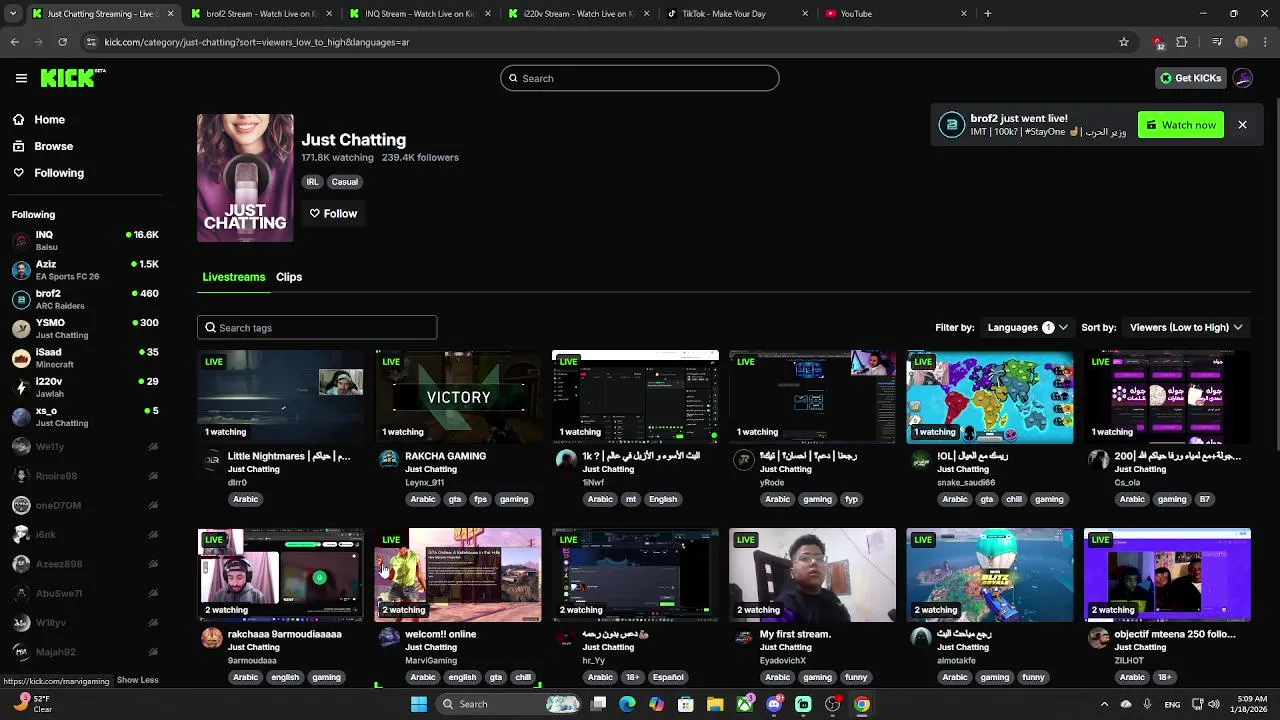Open the hamburger menu beside Kick logo
This screenshot has height=720, width=1280.
pyautogui.click(x=21, y=78)
